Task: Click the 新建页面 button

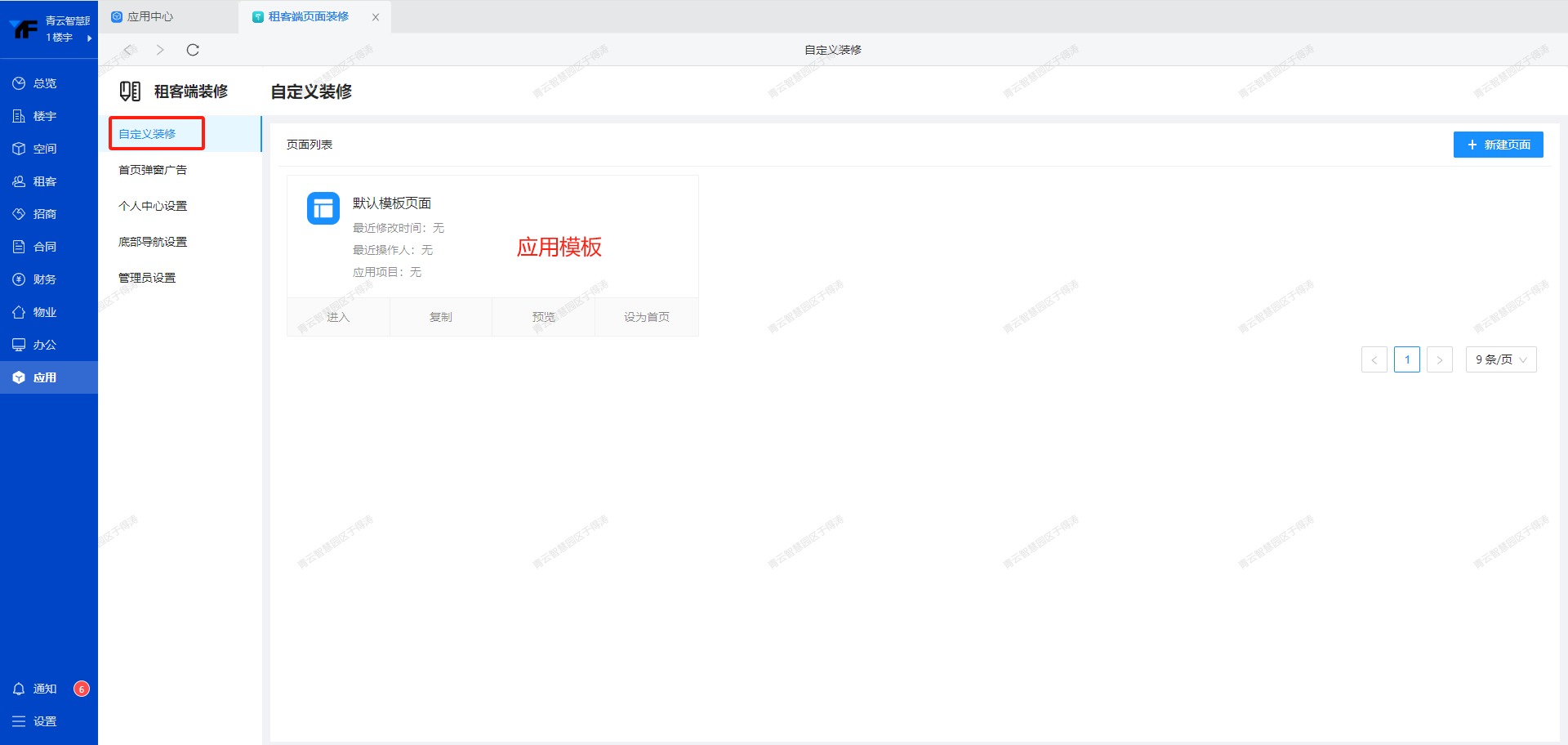Action: click(x=1498, y=145)
